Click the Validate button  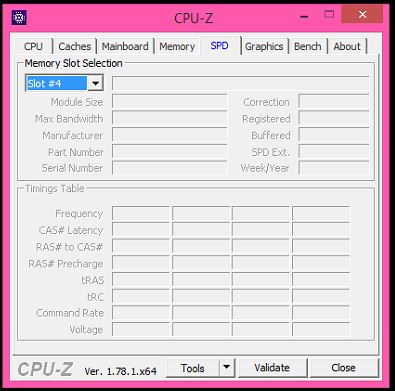[272, 368]
